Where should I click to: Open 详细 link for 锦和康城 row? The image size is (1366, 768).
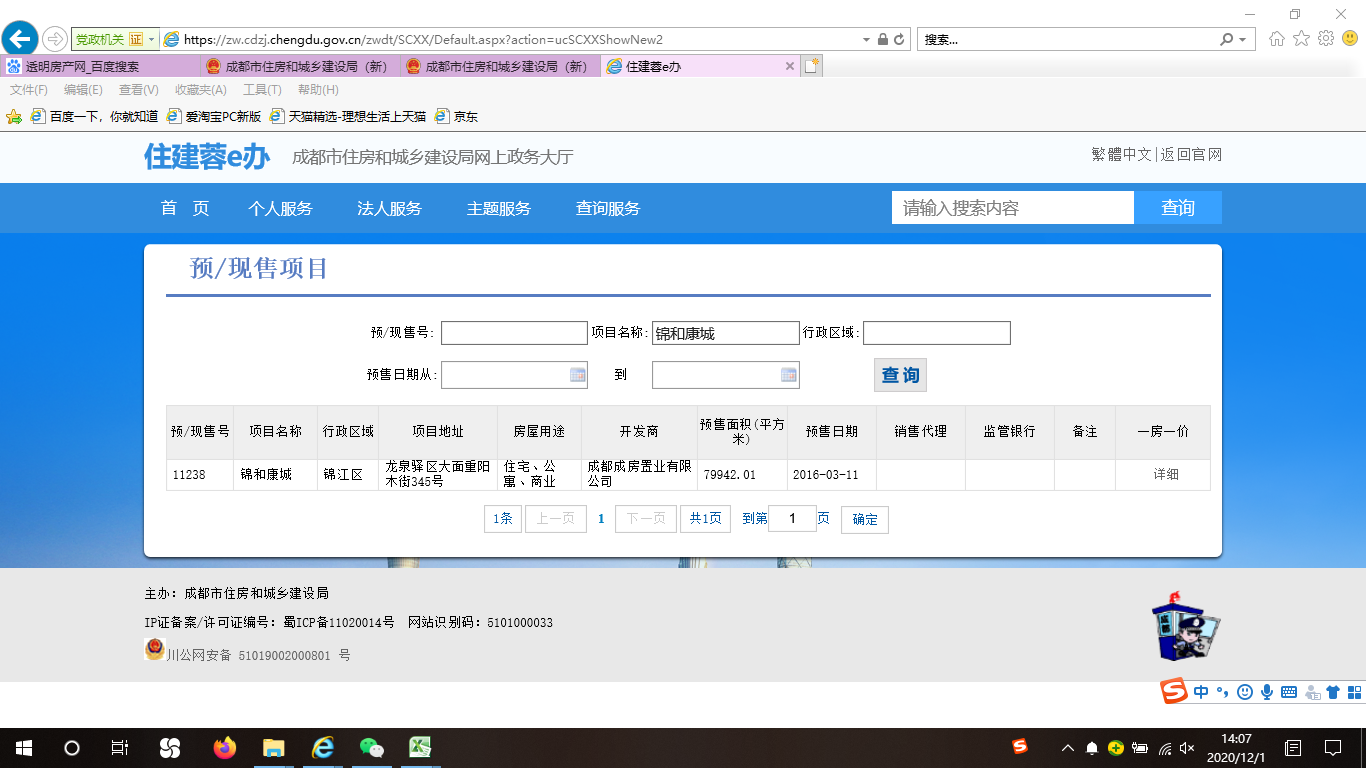pos(1165,475)
